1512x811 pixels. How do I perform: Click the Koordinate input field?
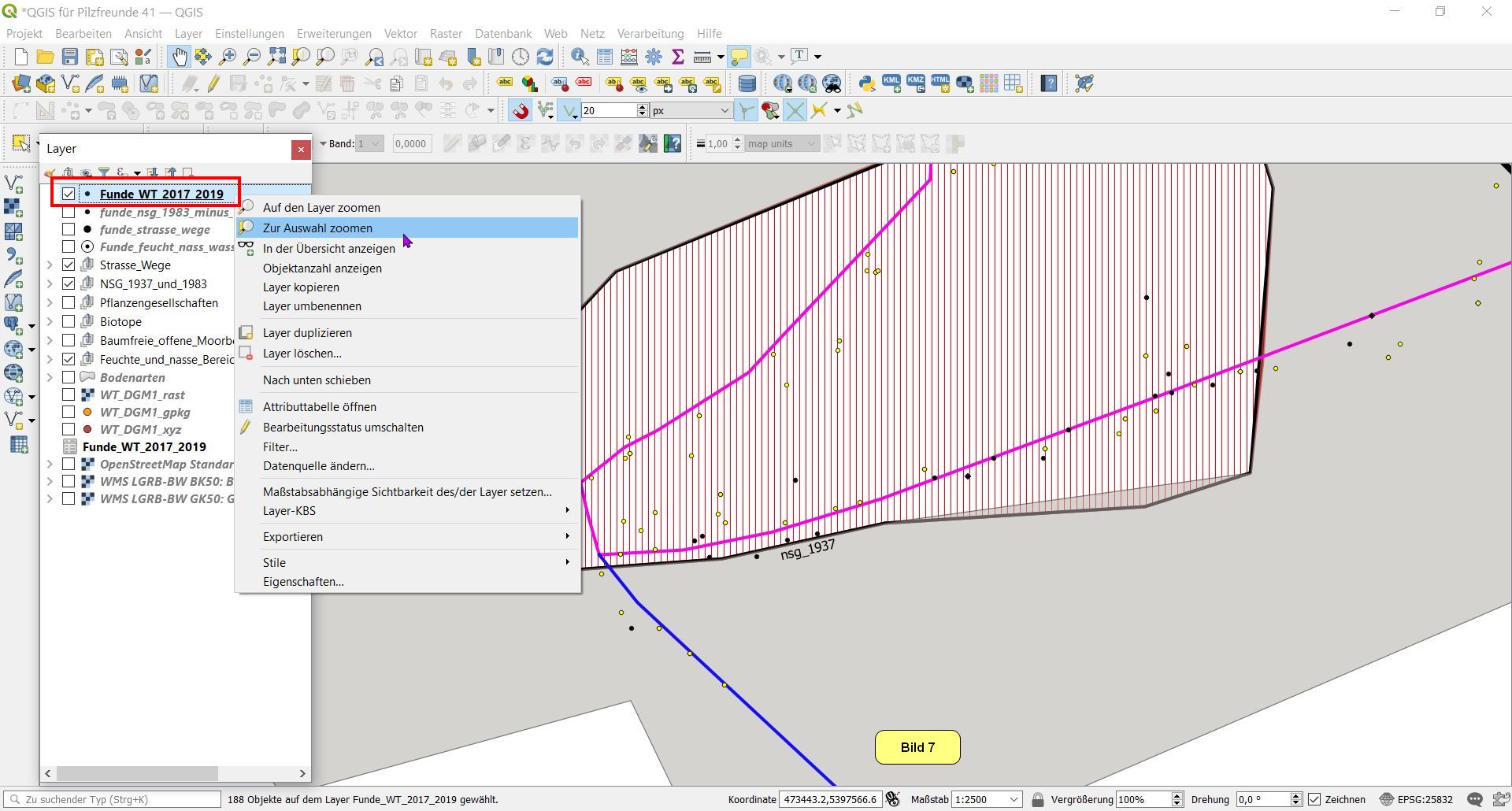coord(829,799)
